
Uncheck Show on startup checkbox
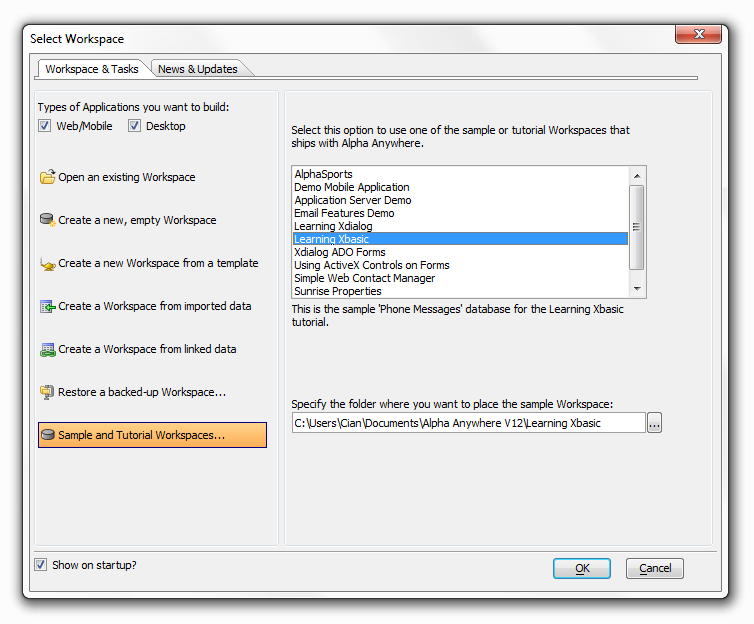pyautogui.click(x=40, y=565)
